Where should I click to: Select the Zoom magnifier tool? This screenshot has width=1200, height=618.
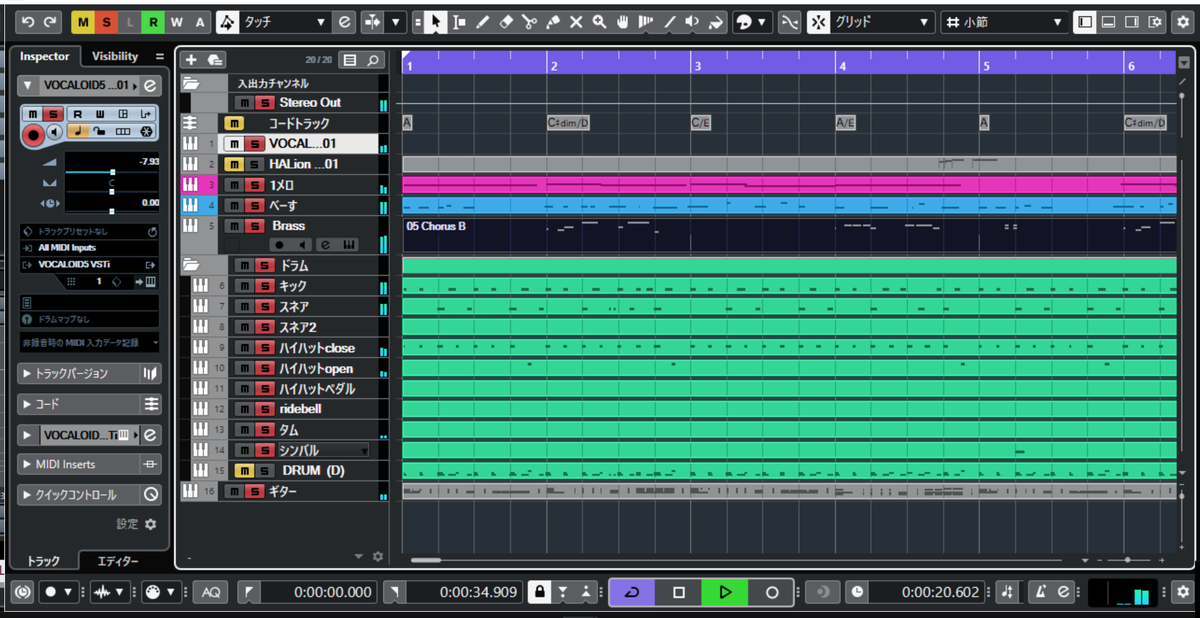[598, 21]
